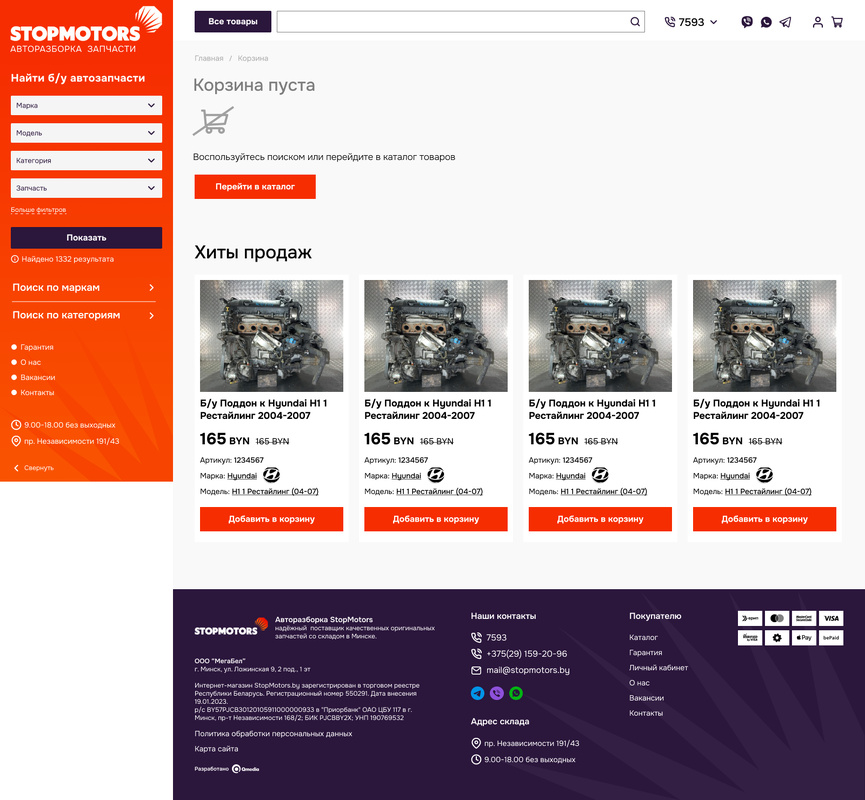Click the third product engine thumbnail

(600, 336)
